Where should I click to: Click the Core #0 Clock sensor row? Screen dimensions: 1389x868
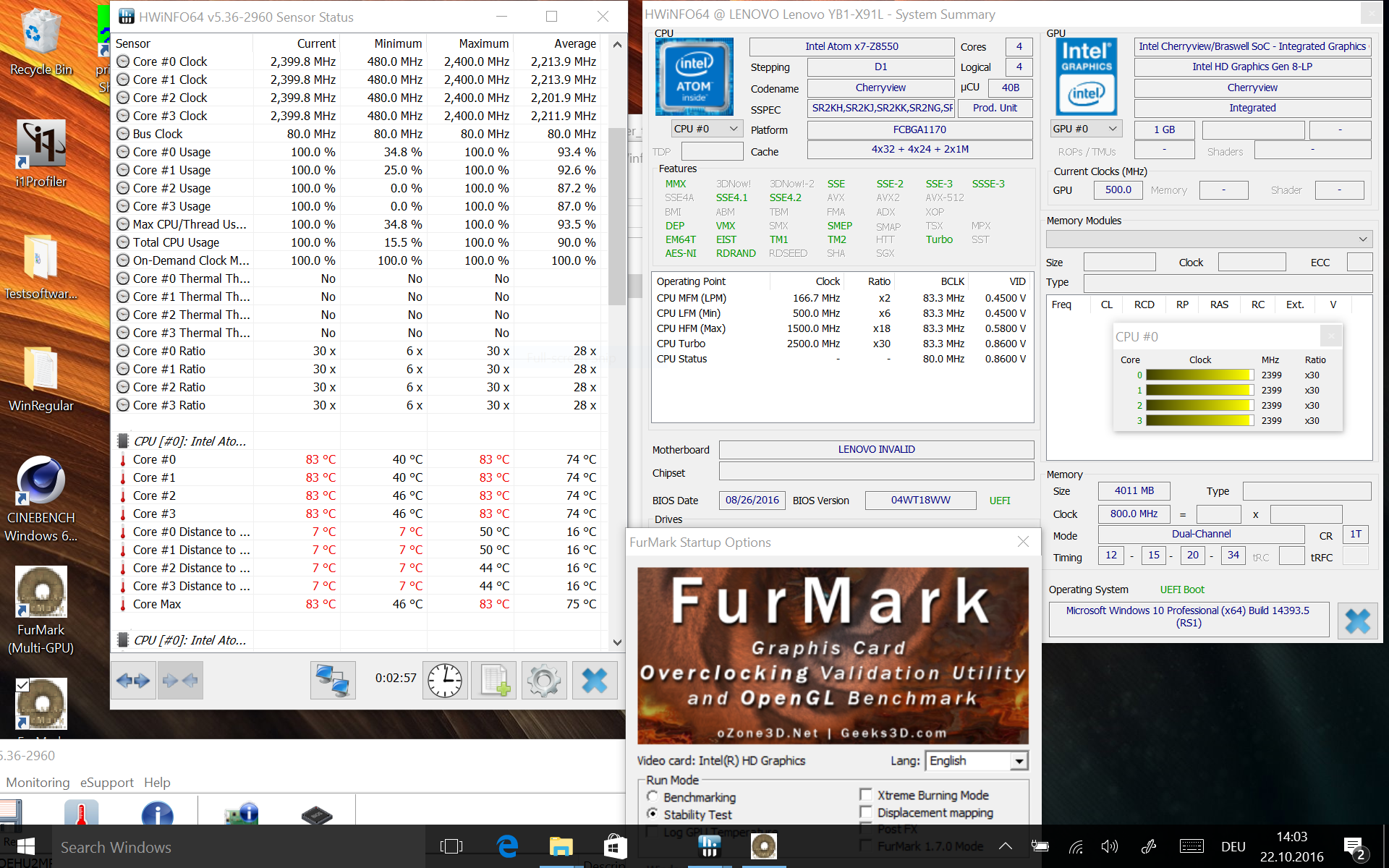357,61
